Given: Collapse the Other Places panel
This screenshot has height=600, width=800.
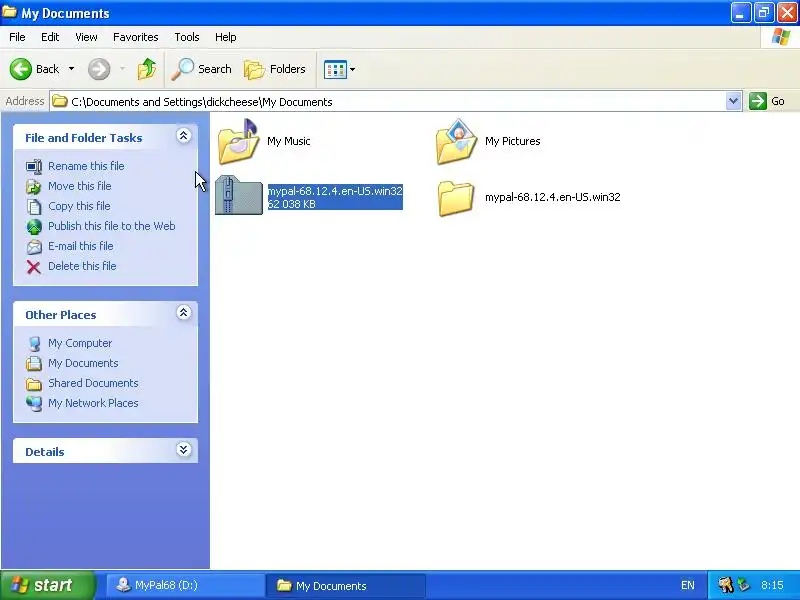Looking at the screenshot, I should click(x=184, y=313).
